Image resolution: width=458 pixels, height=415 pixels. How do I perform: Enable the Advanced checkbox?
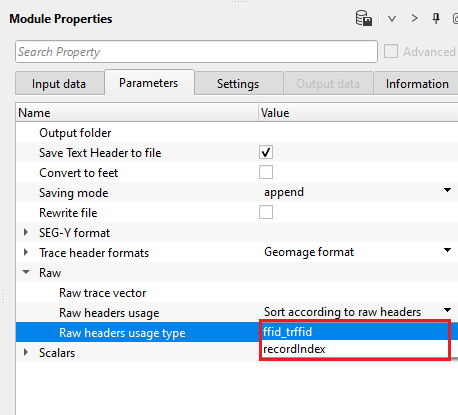(391, 52)
